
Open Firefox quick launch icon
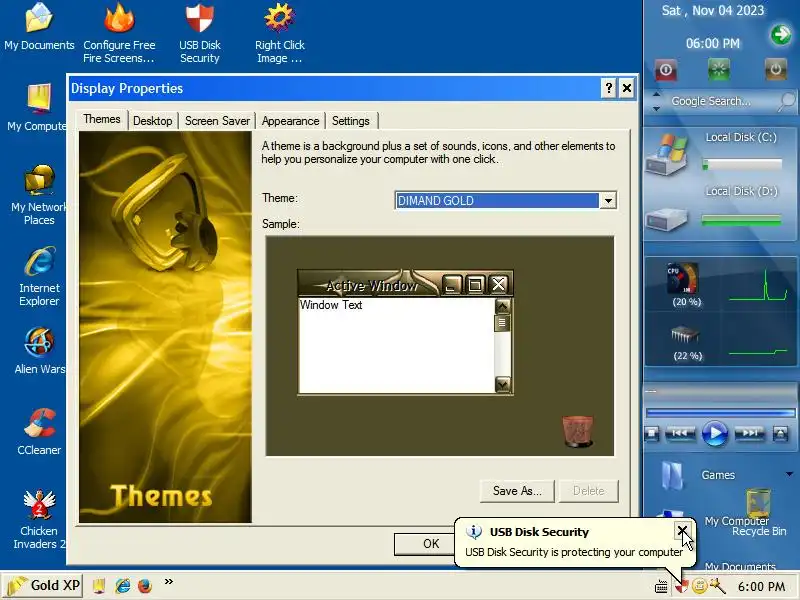[145, 585]
